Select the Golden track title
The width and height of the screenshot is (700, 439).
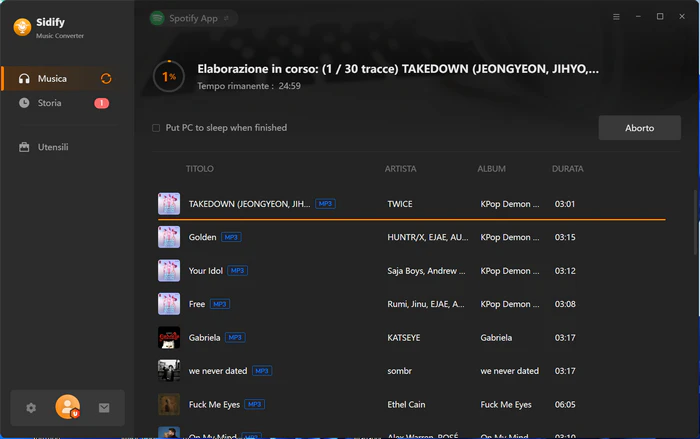tap(202, 237)
